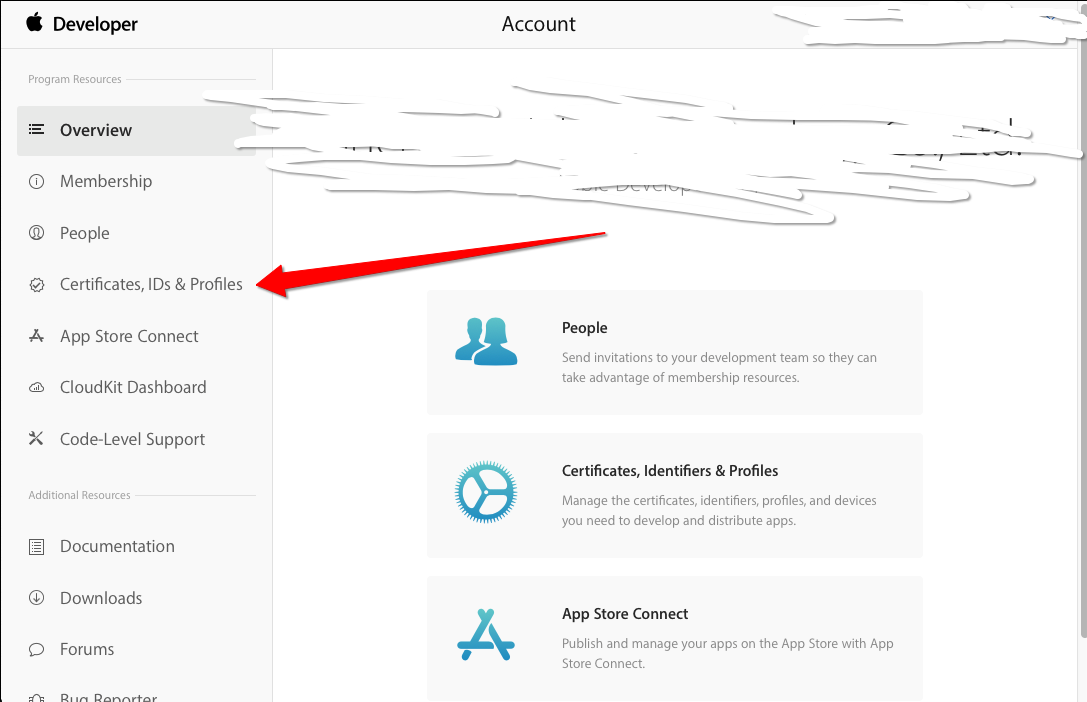Click 'Manage the certificates, identifiers' description text

pos(719,511)
